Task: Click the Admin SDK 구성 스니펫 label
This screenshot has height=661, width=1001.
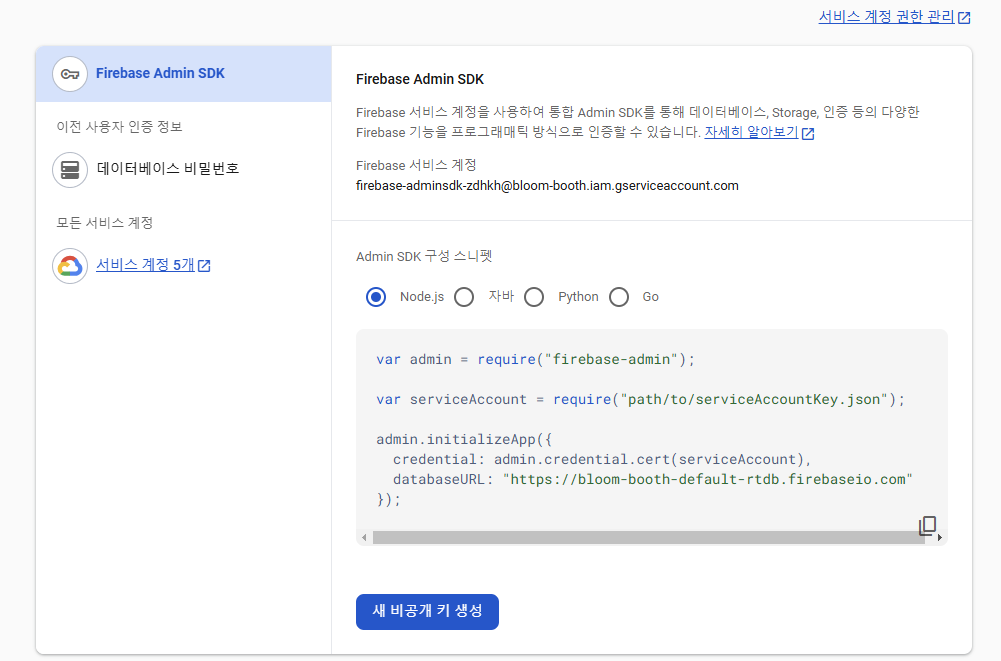Action: (424, 256)
